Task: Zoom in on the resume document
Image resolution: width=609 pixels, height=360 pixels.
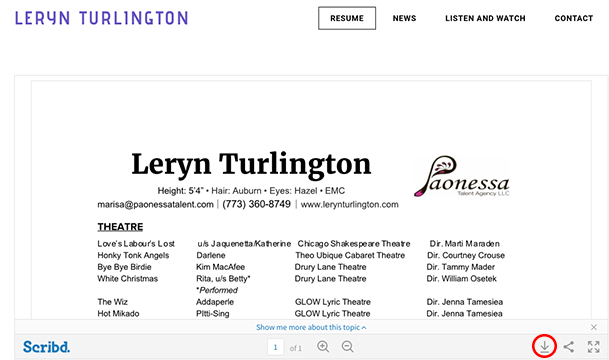Action: coord(323,346)
